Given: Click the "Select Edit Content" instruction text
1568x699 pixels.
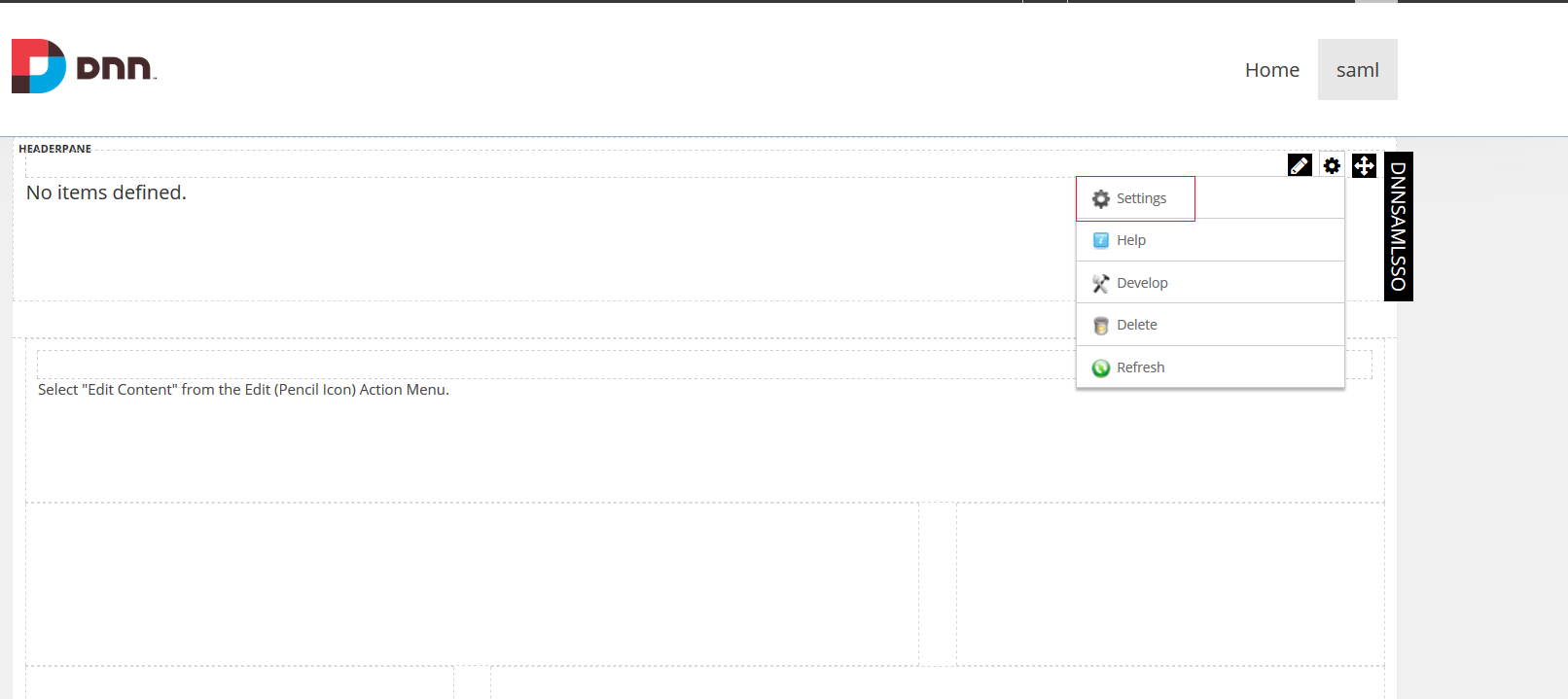Looking at the screenshot, I should 243,390.
